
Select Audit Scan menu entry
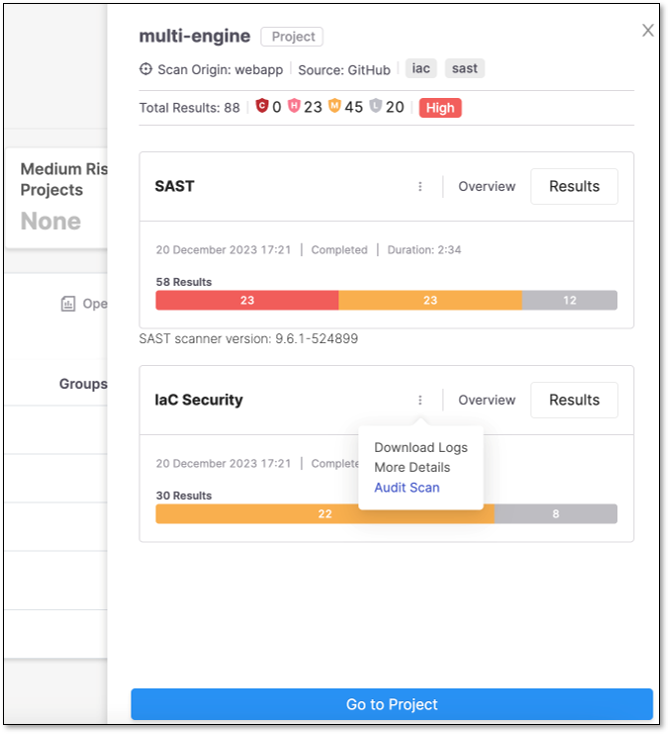pos(406,487)
